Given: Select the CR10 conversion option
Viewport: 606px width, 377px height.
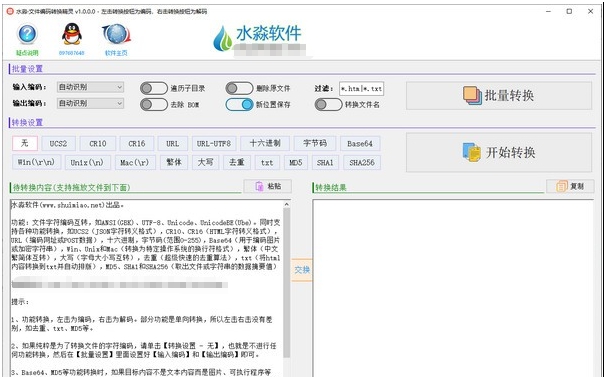Looking at the screenshot, I should (x=98, y=143).
